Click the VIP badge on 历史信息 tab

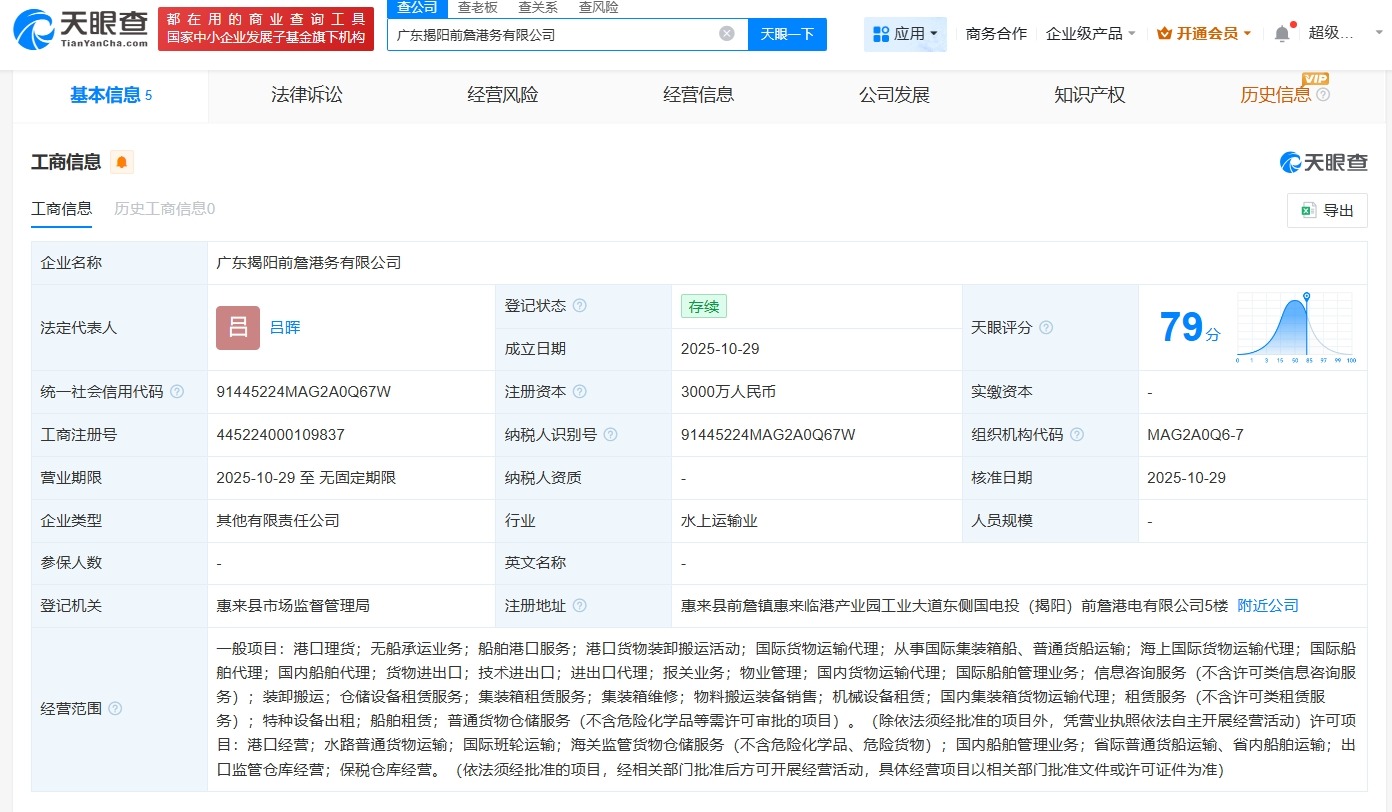point(1317,78)
